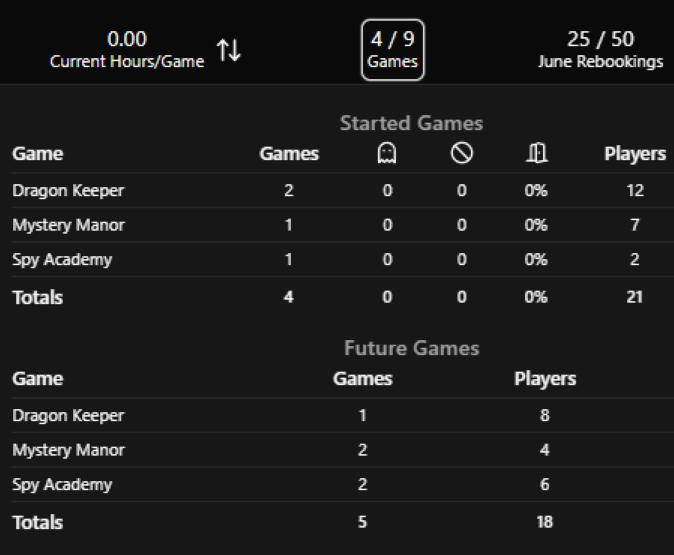The image size is (674, 555).
Task: Select Dragon Keeper in Future Games
Action: point(68,415)
